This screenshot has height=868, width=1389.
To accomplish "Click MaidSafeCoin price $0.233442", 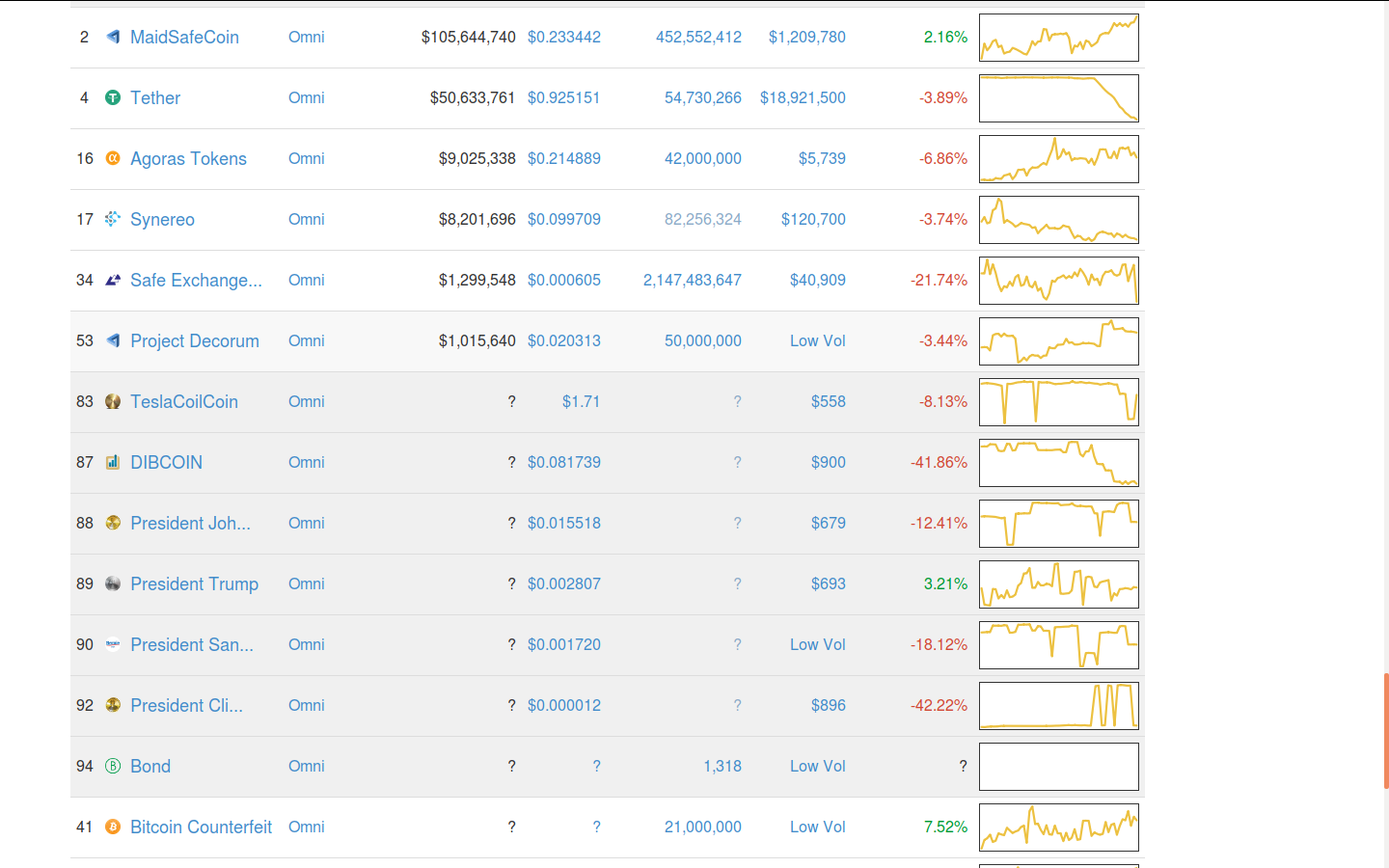I will [x=564, y=37].
